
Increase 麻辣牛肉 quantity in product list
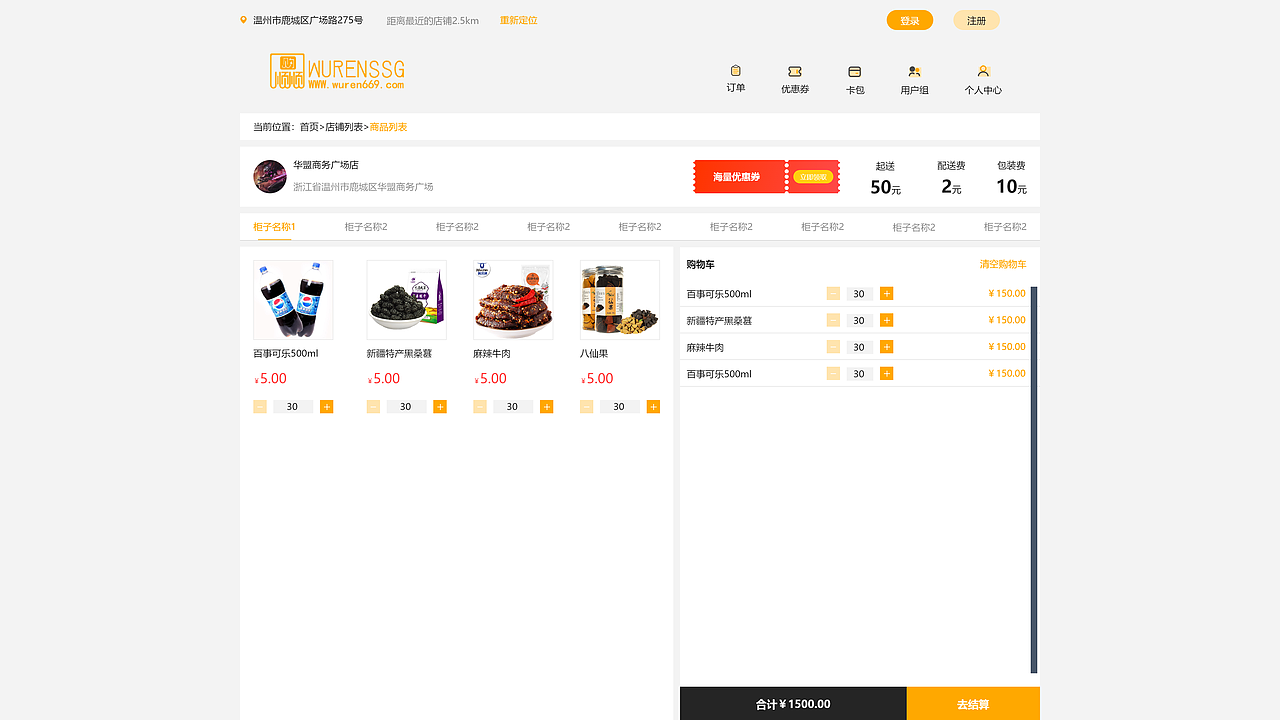[547, 406]
